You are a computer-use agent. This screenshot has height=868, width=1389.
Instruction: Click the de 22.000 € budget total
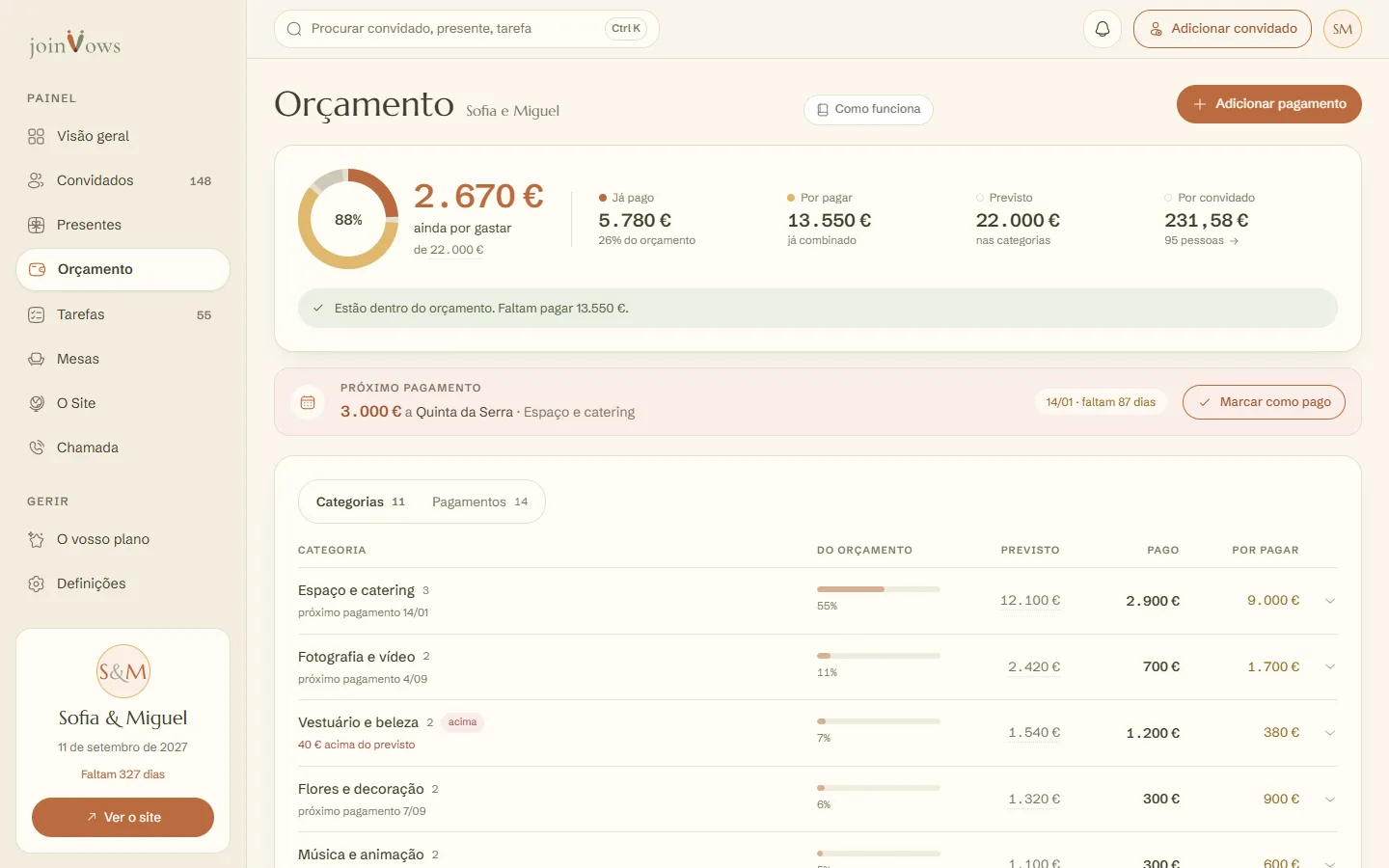coord(449,250)
